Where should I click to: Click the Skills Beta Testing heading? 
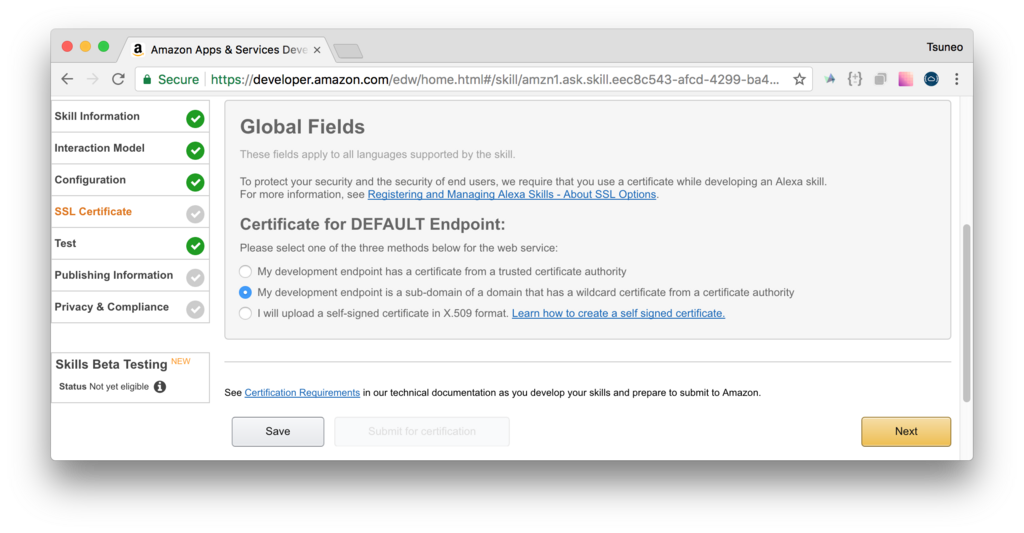pyautogui.click(x=111, y=364)
